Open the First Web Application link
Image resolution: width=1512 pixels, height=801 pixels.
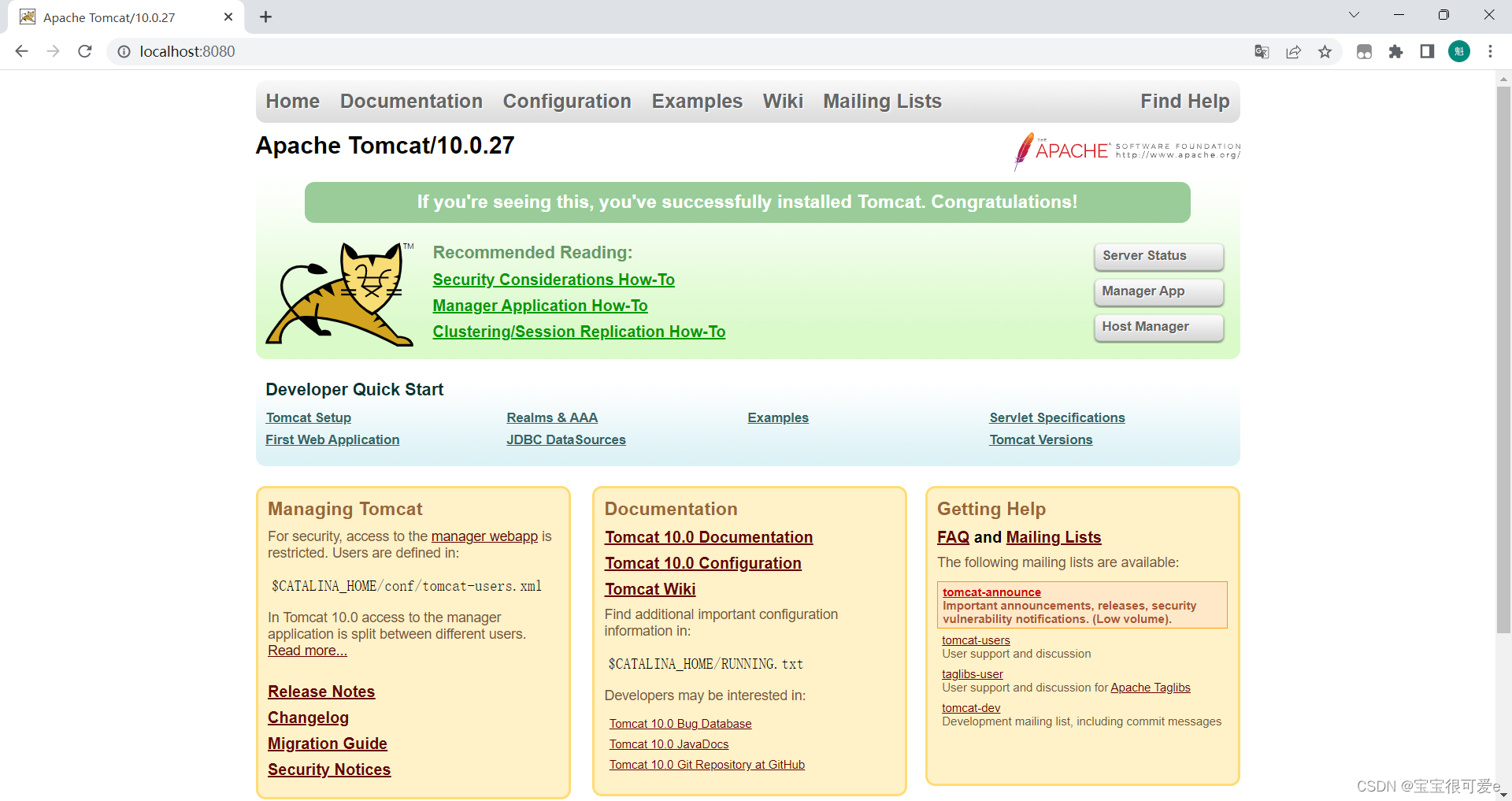click(332, 439)
